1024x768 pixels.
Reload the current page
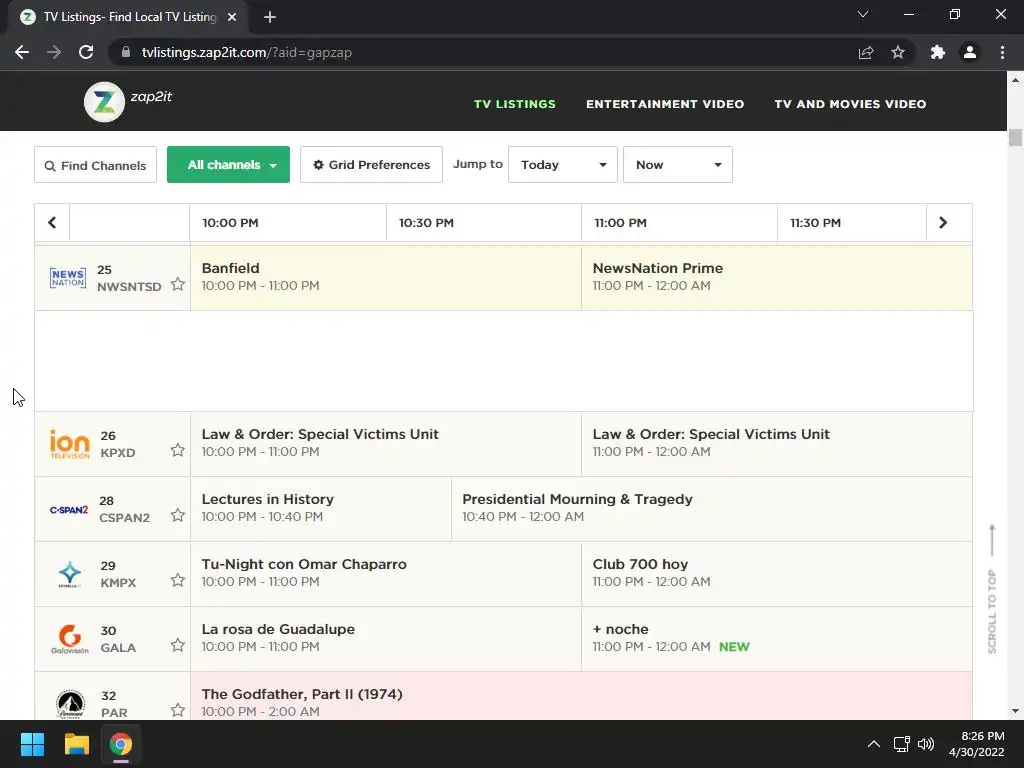[86, 52]
